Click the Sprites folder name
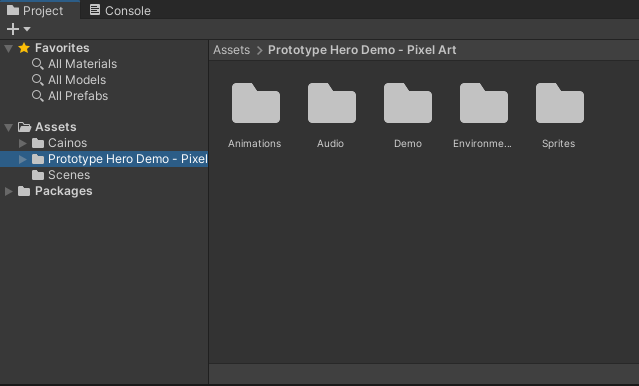The image size is (639, 386). coord(558,143)
